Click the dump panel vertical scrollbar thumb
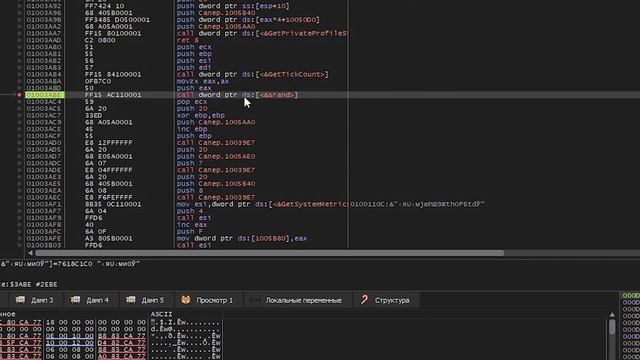The width and height of the screenshot is (640, 360). (611, 327)
